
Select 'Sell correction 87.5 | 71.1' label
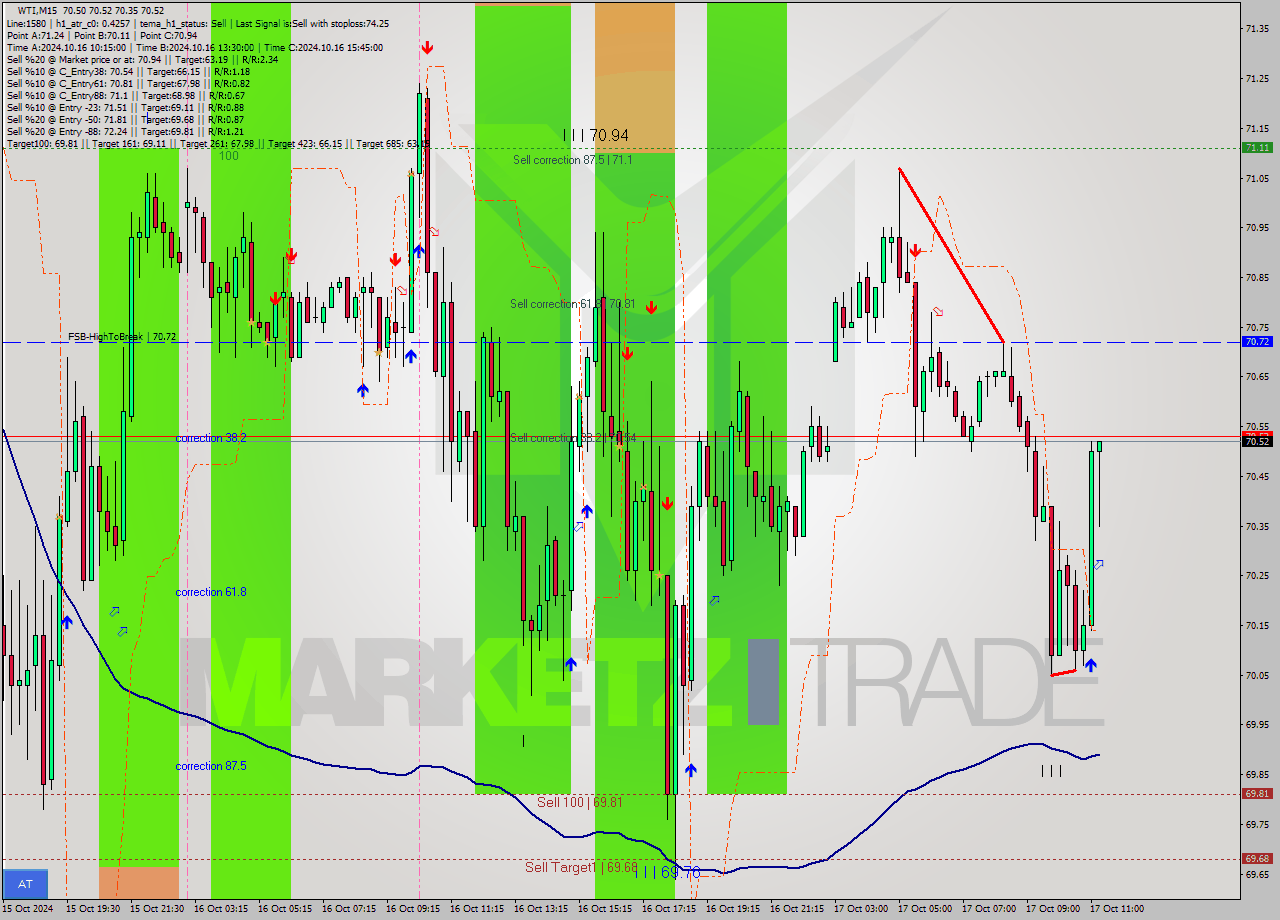pos(572,160)
